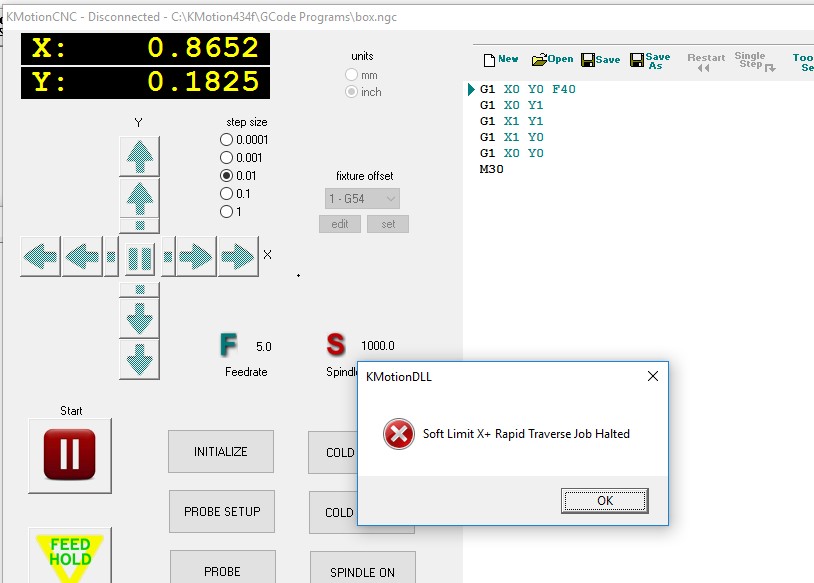The height and width of the screenshot is (583, 814).
Task: Select the 0.001 step size
Action: 226,158
